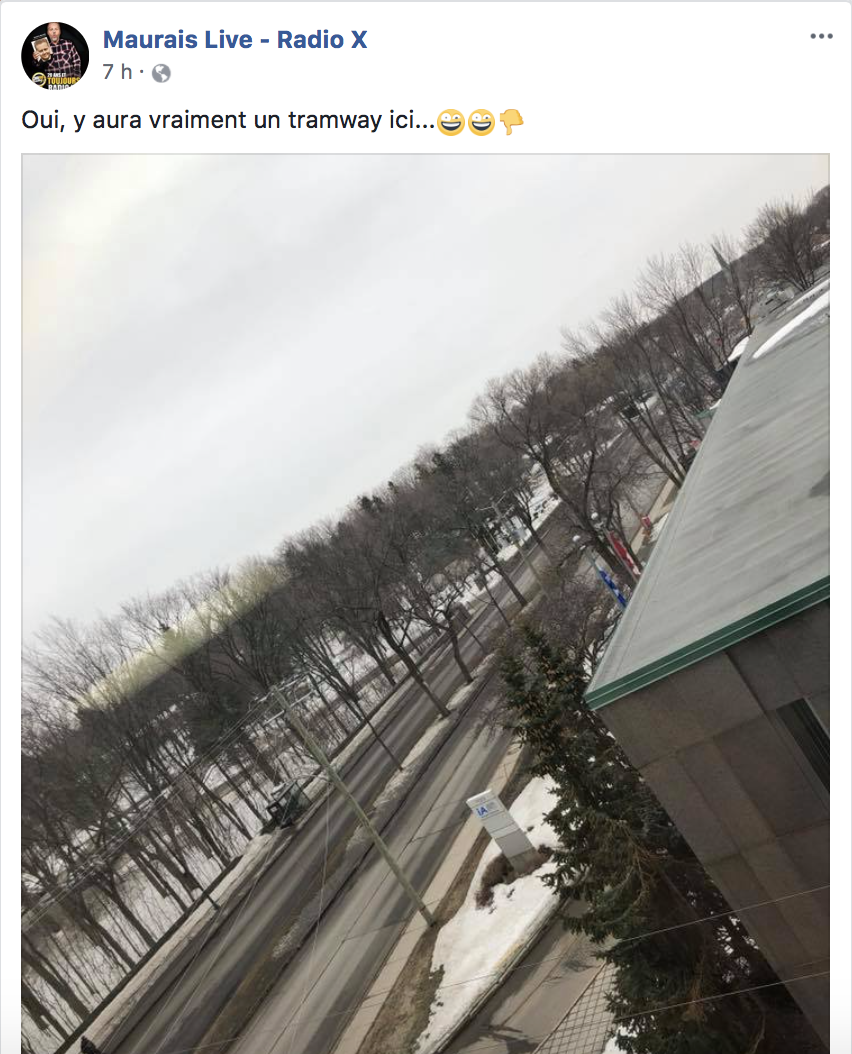The width and height of the screenshot is (852, 1054).
Task: Click the red flag in the photo
Action: coord(625,553)
